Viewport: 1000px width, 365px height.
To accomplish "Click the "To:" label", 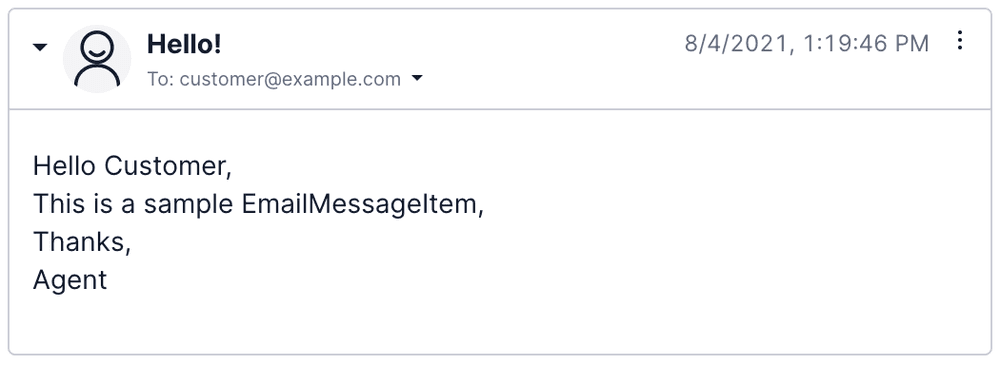I will click(x=161, y=79).
